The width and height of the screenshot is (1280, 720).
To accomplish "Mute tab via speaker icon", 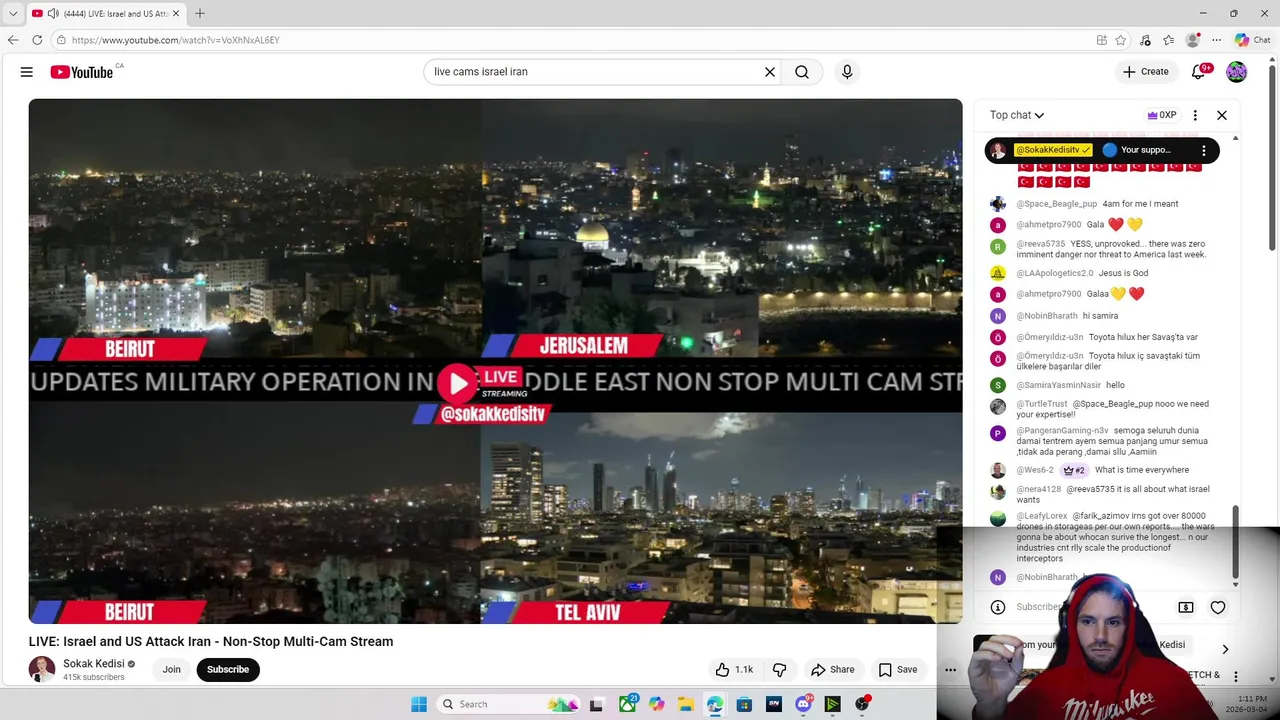I will click(x=52, y=13).
